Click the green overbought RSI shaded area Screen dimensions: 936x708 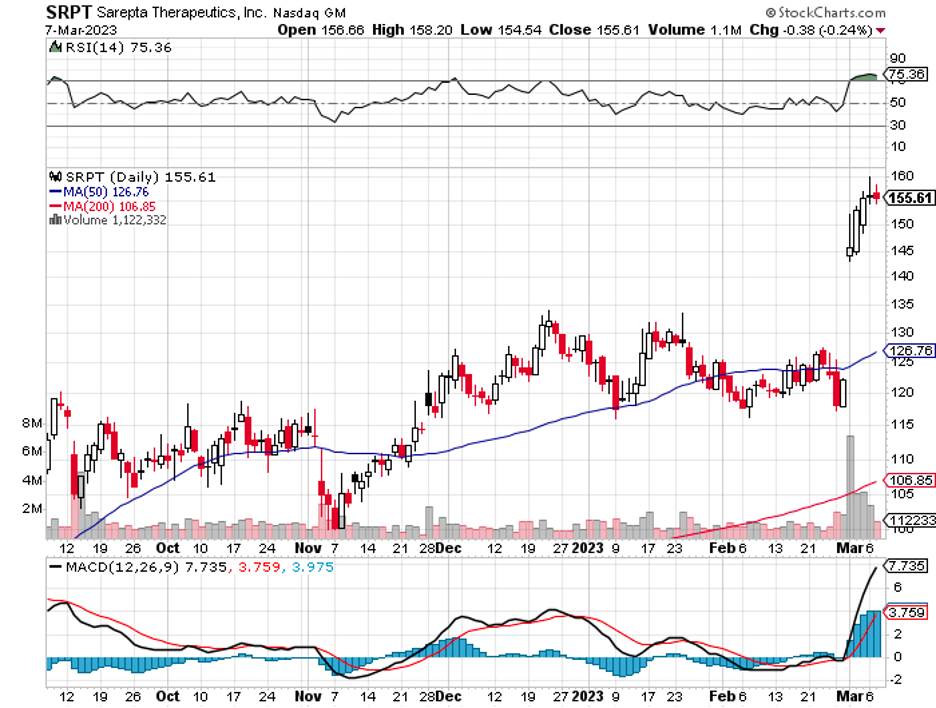tap(862, 76)
